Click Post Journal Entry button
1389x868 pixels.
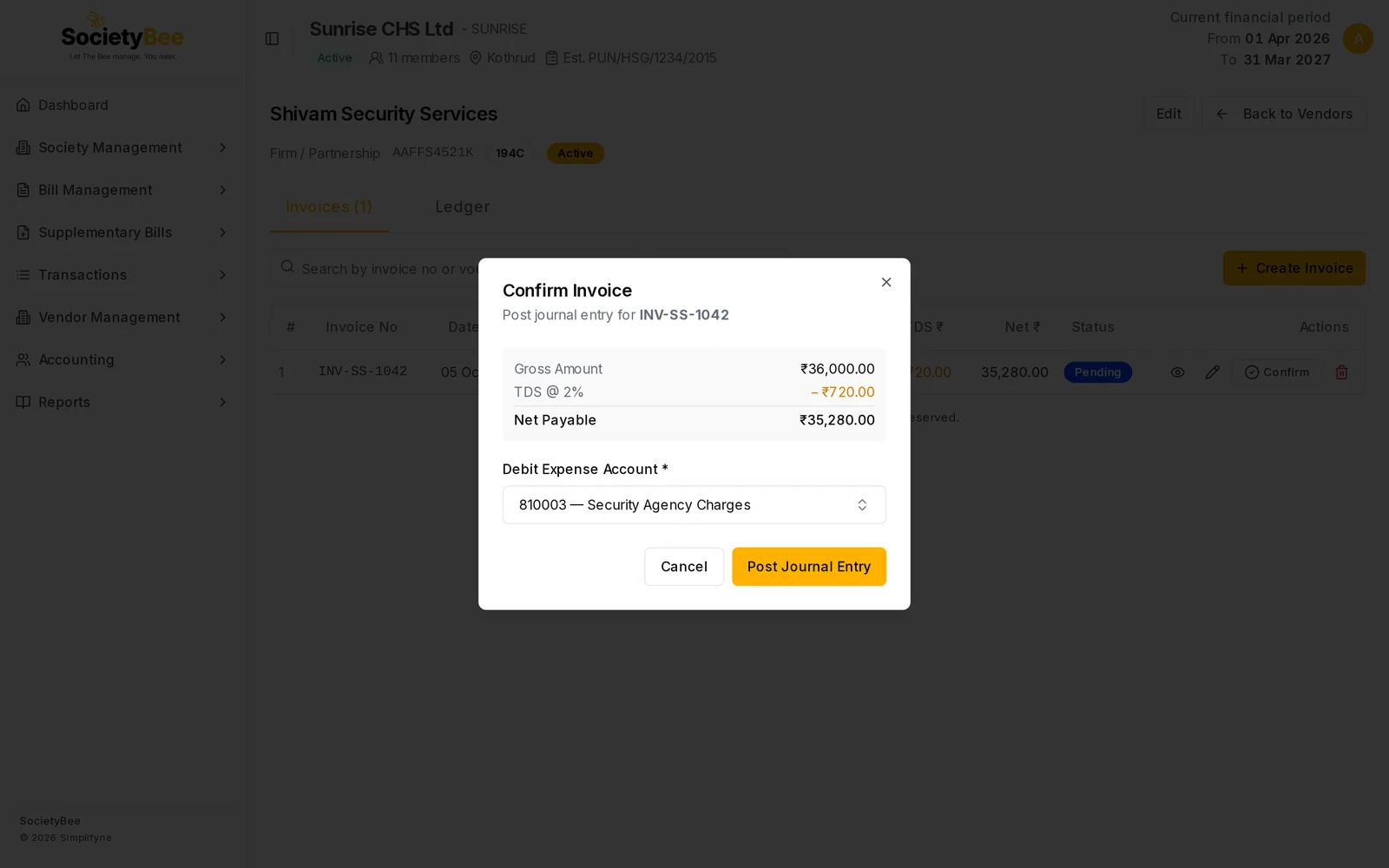808,566
